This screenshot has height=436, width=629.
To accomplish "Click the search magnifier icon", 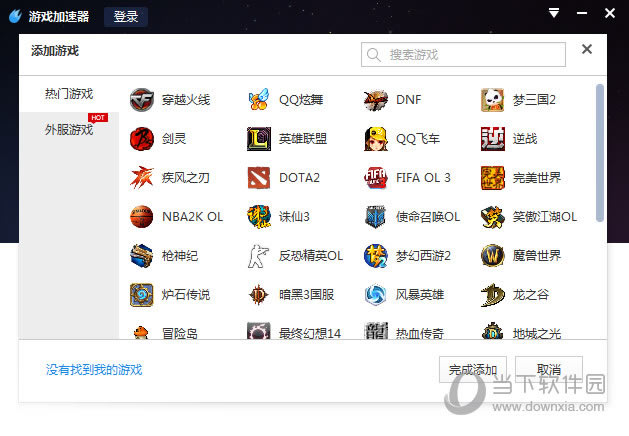I will pos(373,55).
